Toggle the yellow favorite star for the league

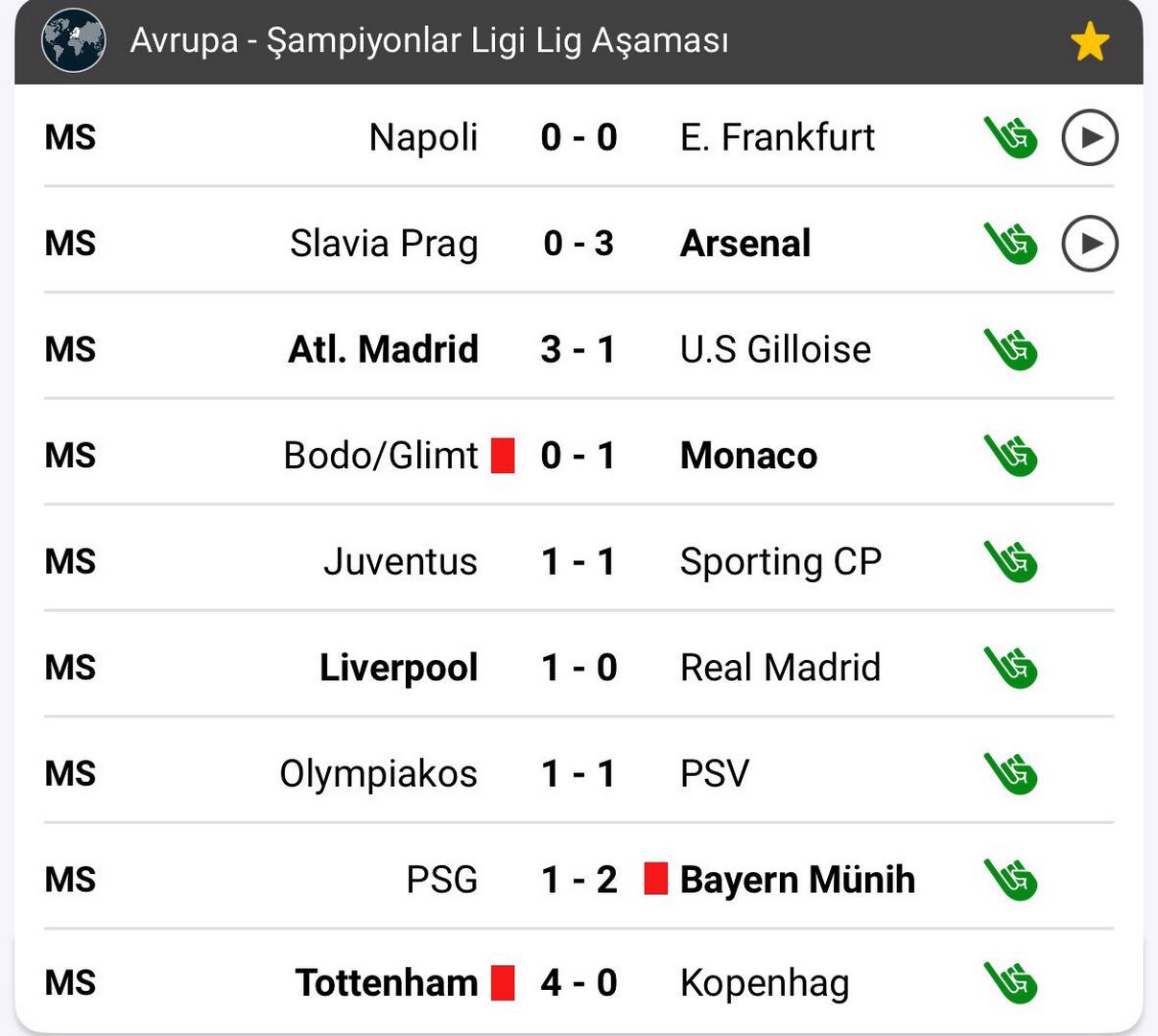[x=1090, y=42]
